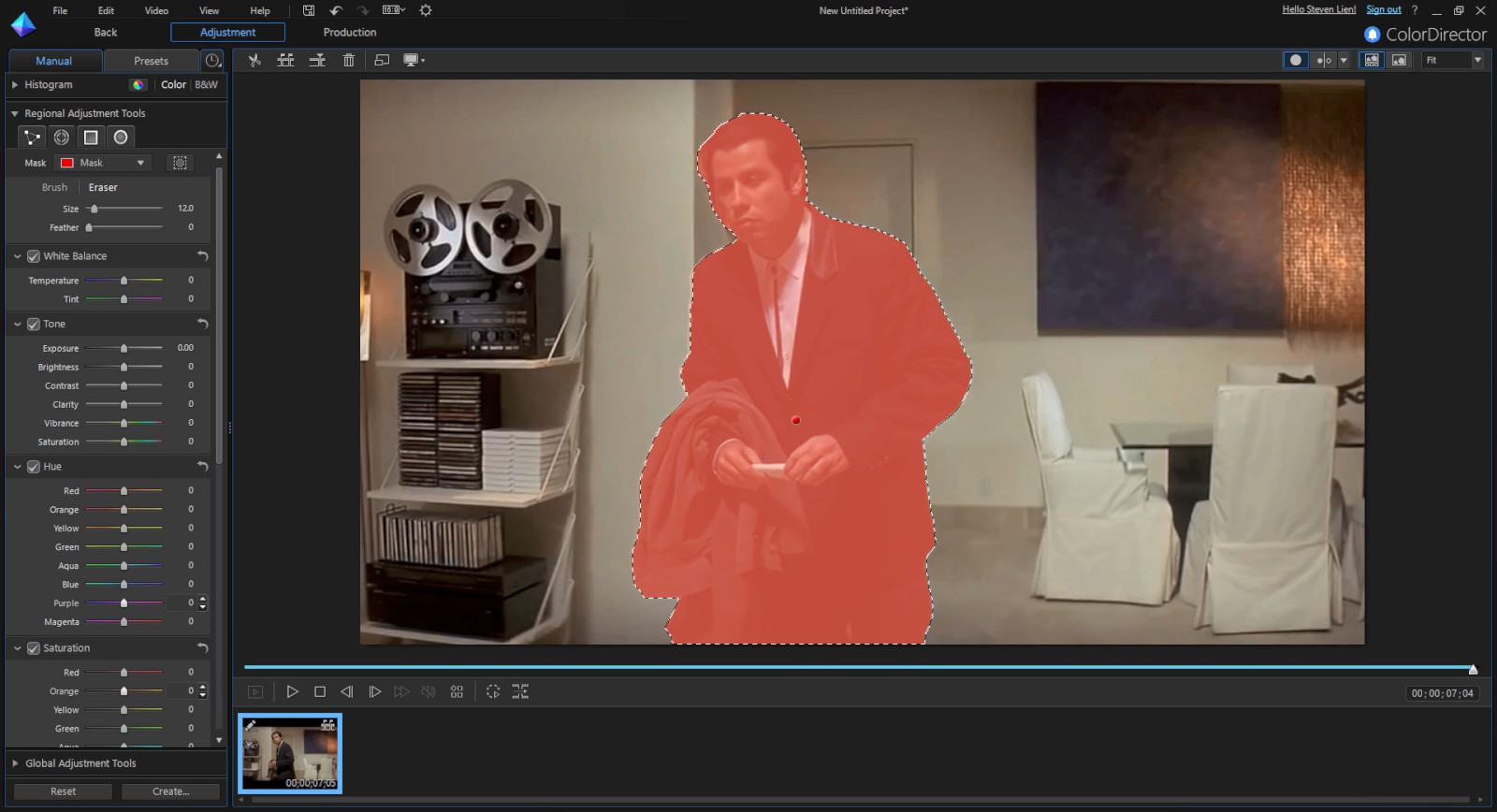The image size is (1497, 812).
Task: Open the Video menu
Action: [x=156, y=10]
